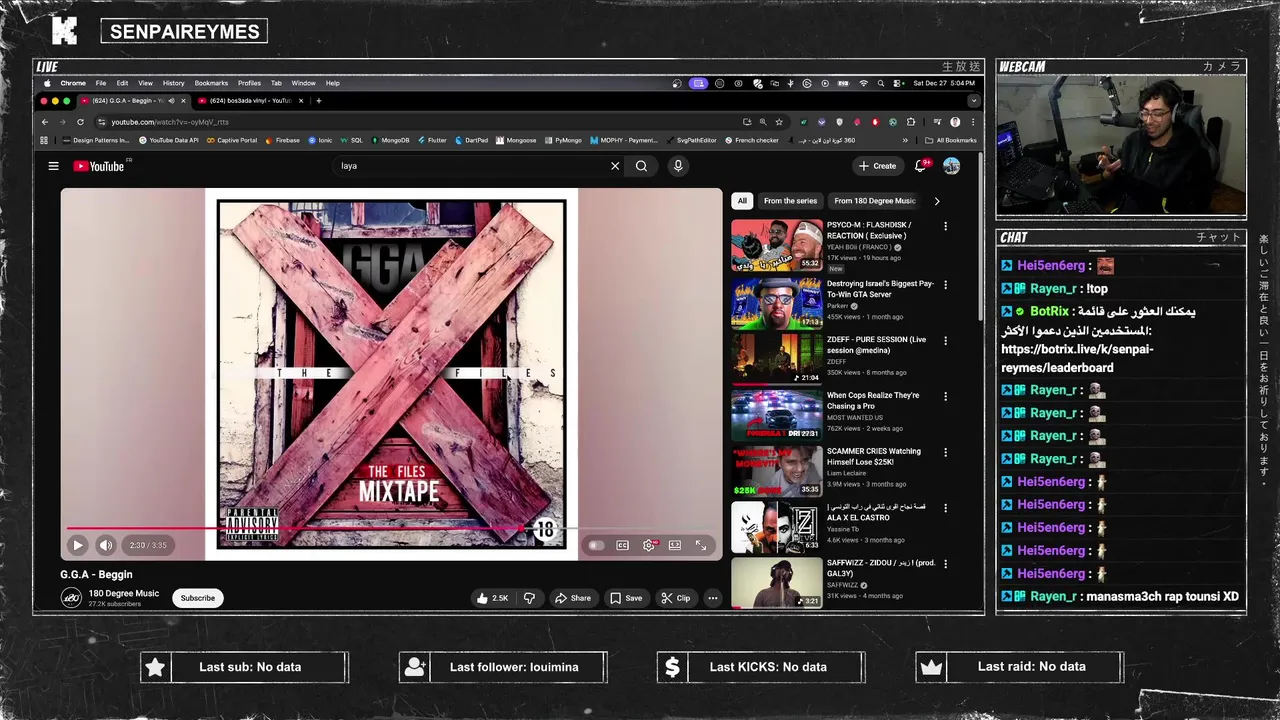Open the YouTube account avatar menu

(x=951, y=166)
